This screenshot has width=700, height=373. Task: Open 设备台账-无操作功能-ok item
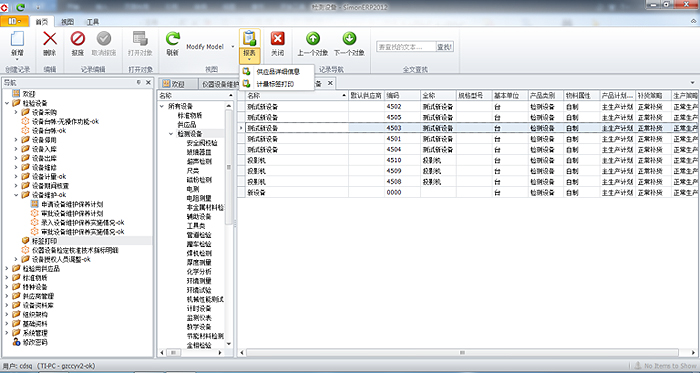(x=65, y=121)
